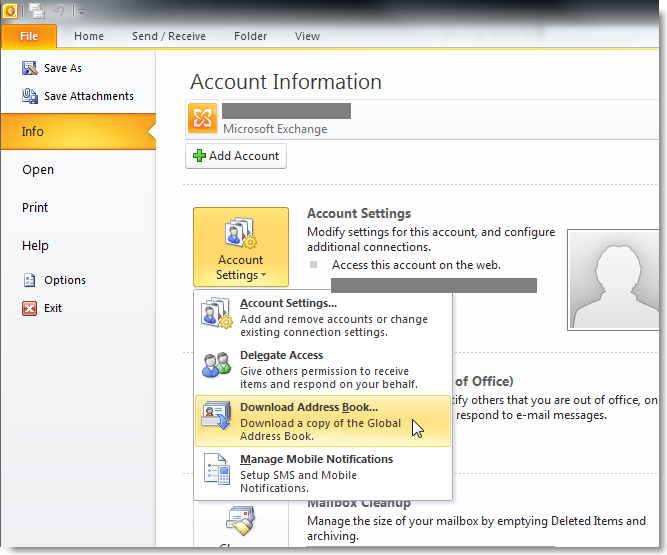Choose Account Settings... from the dropdown menu
Viewport: 667px width, 555px height.
(323, 317)
